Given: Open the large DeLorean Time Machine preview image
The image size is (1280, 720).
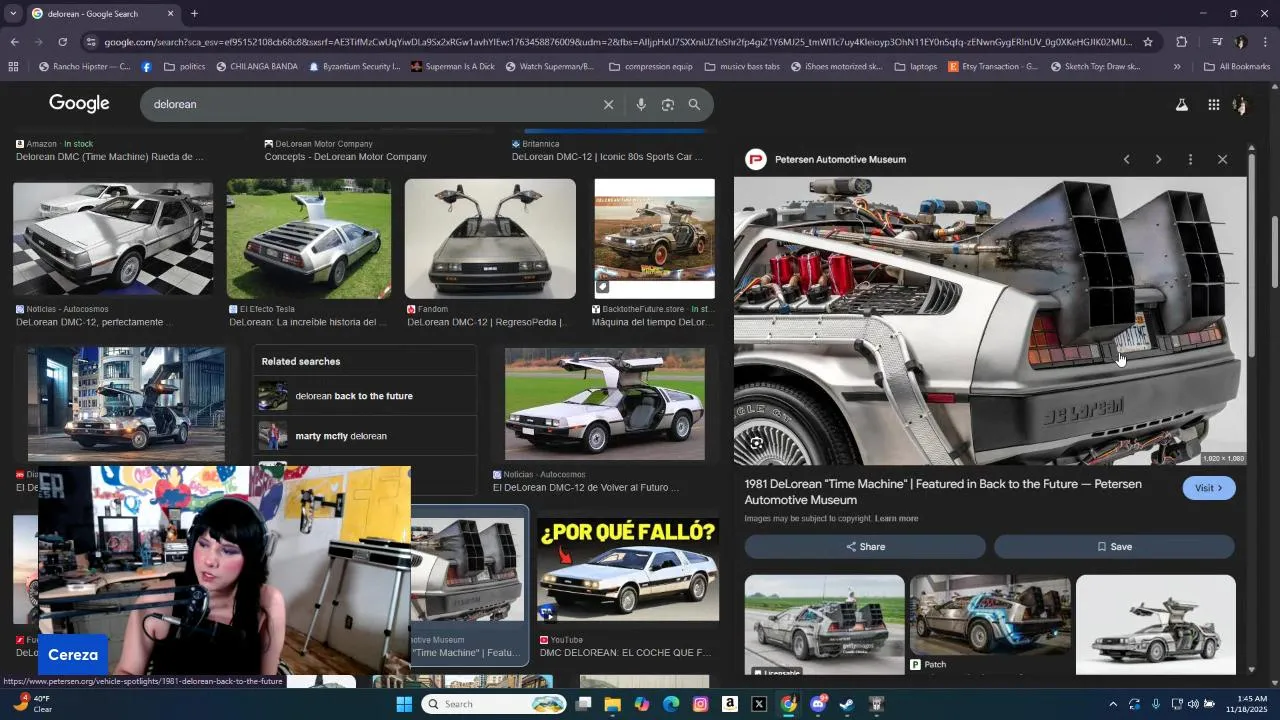Looking at the screenshot, I should [990, 321].
